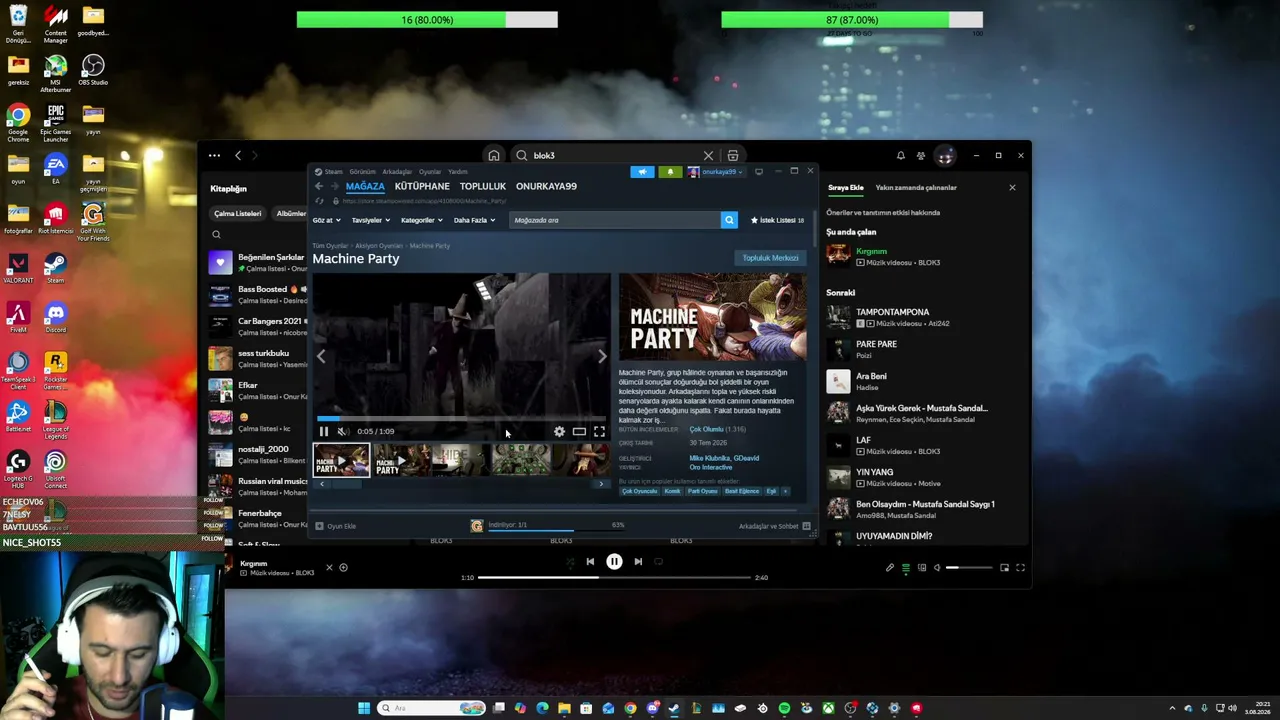Open the Oro Interactive publisher link
Screen dimensions: 1280x720
(711, 467)
